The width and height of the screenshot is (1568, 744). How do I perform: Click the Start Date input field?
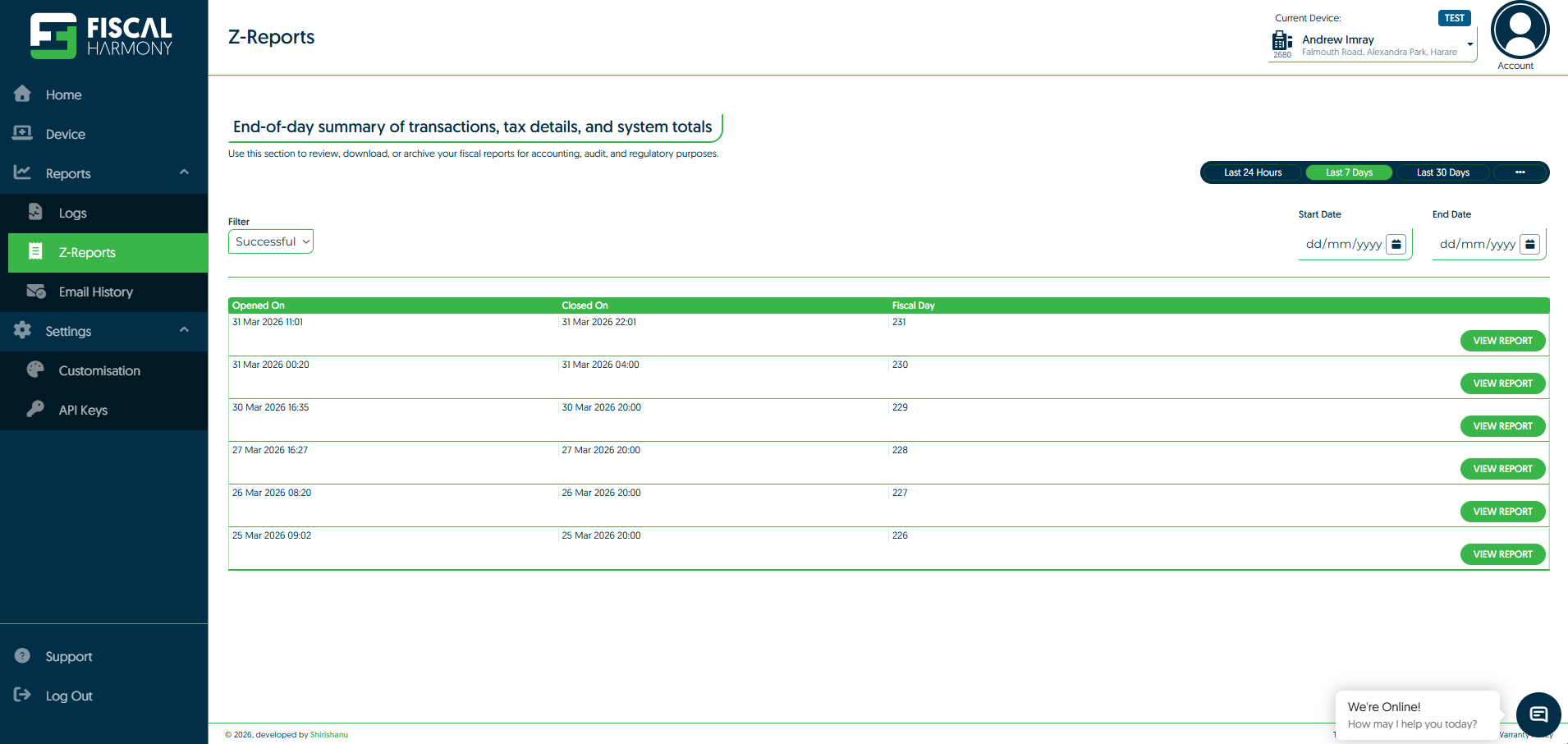(1343, 244)
